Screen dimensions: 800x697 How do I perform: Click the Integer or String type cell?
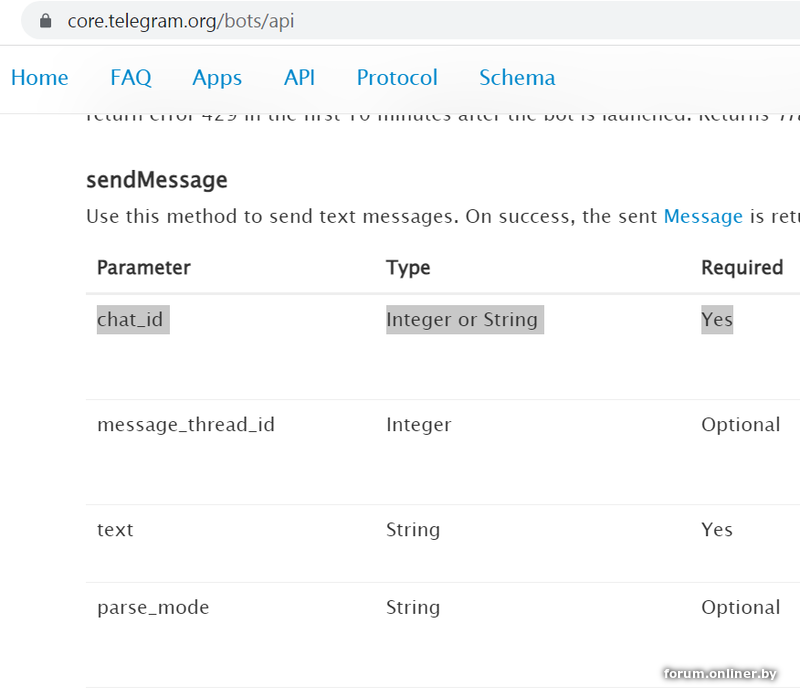pos(464,320)
